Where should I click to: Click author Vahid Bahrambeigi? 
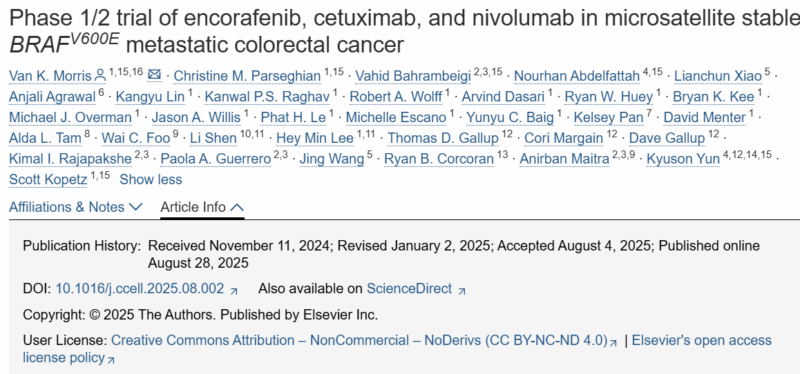tap(413, 77)
